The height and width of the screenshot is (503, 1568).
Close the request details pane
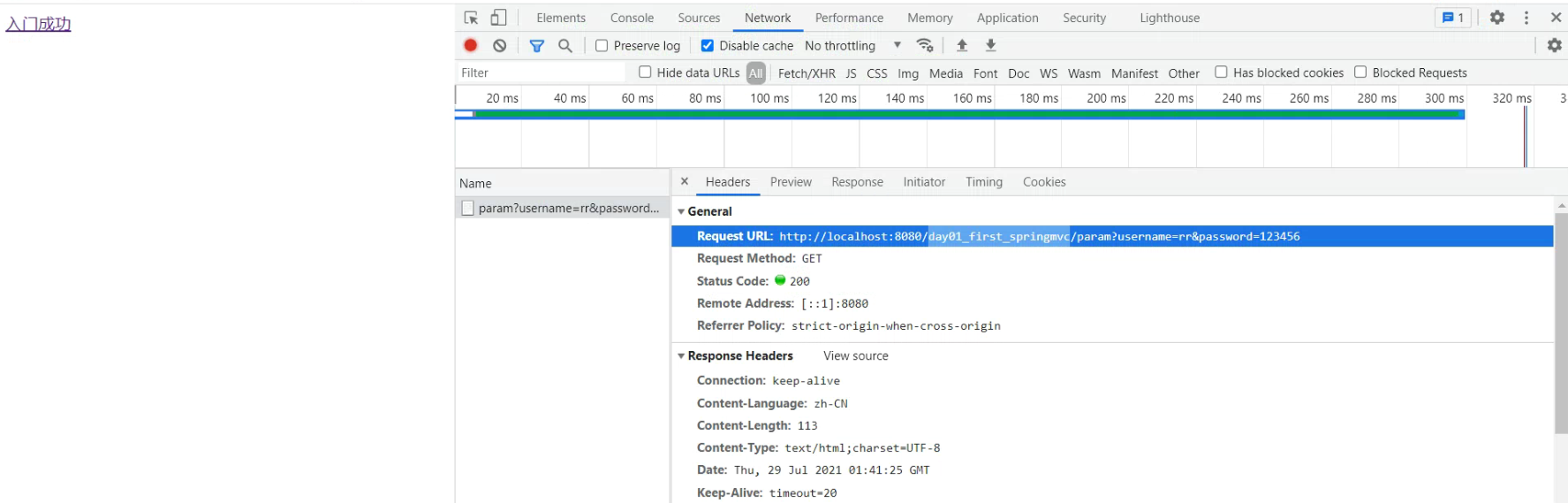[685, 181]
